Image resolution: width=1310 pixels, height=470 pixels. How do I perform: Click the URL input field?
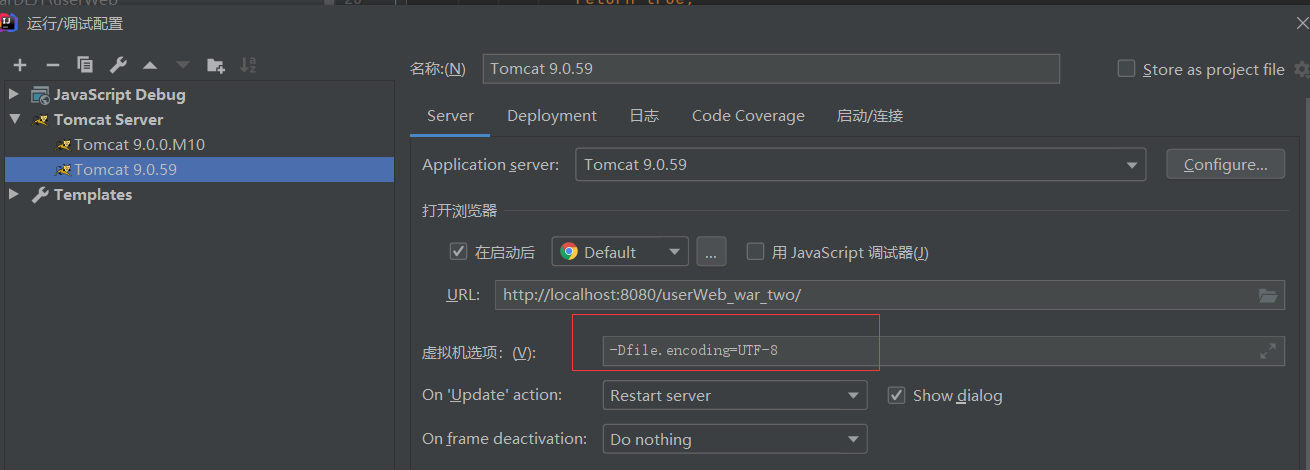[x=890, y=295]
